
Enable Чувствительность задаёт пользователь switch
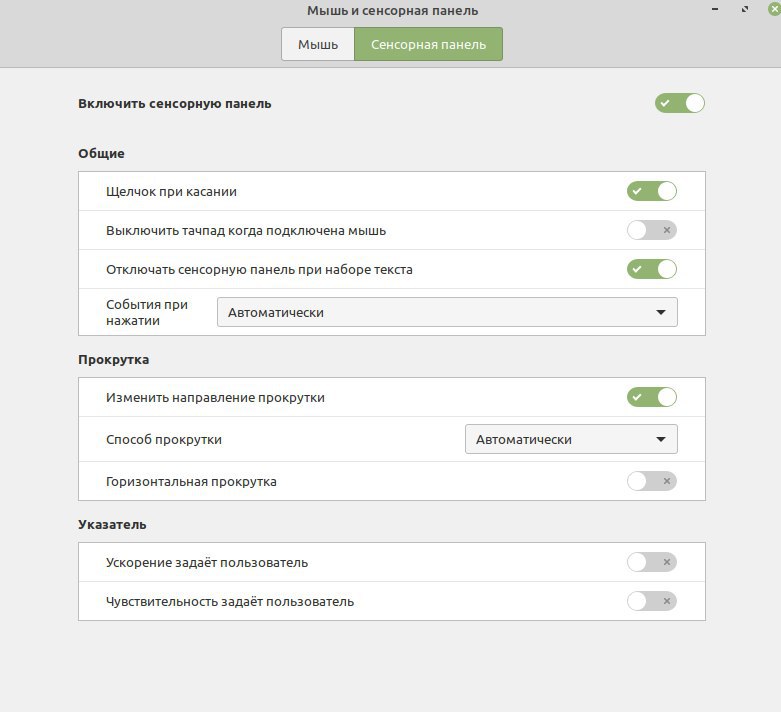(652, 601)
